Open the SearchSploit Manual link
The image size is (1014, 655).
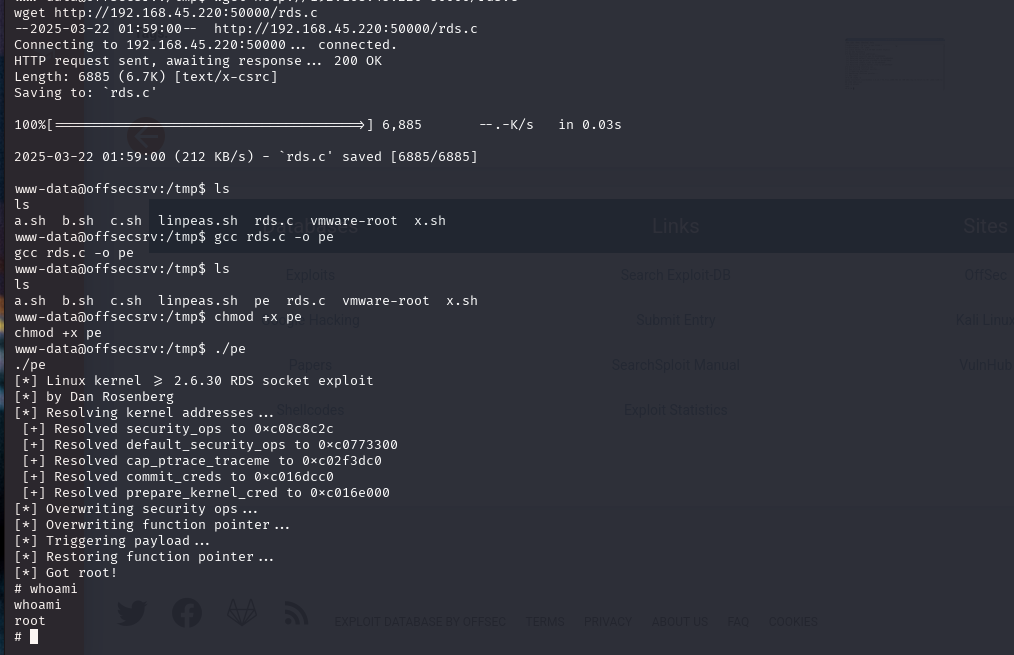[676, 365]
